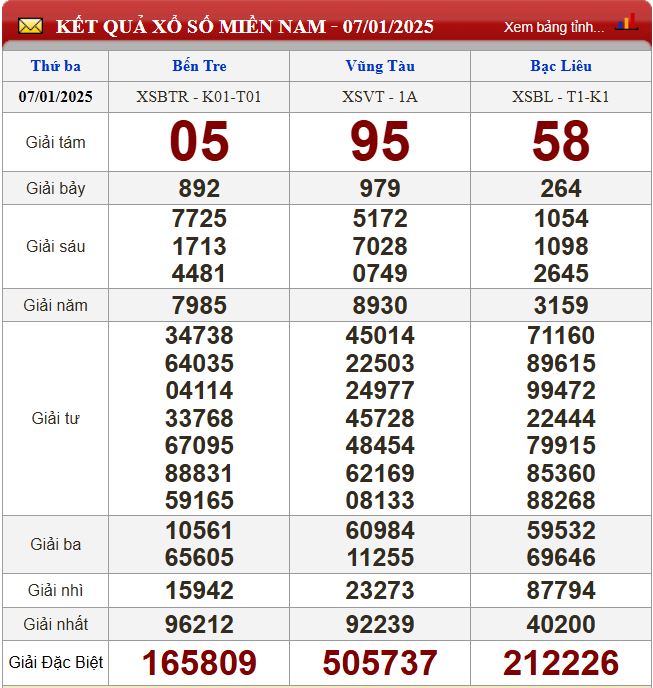653x688 pixels.
Task: Select giải bảy number 892
Action: pyautogui.click(x=199, y=189)
